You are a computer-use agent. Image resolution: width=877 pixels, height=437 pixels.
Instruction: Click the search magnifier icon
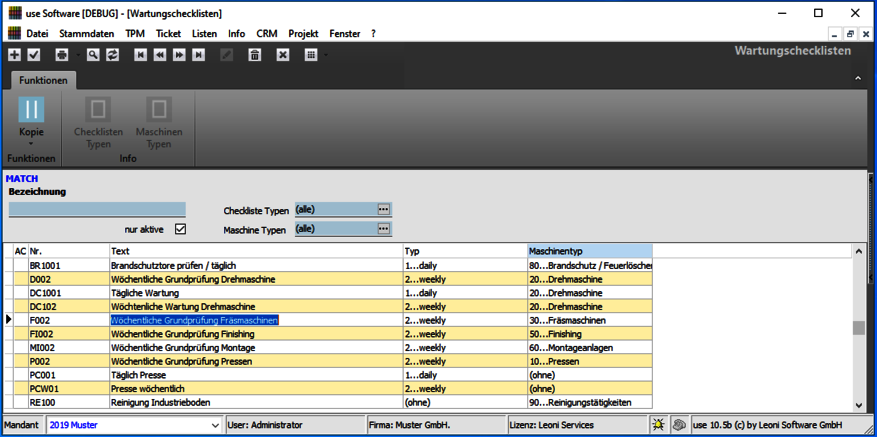92,55
